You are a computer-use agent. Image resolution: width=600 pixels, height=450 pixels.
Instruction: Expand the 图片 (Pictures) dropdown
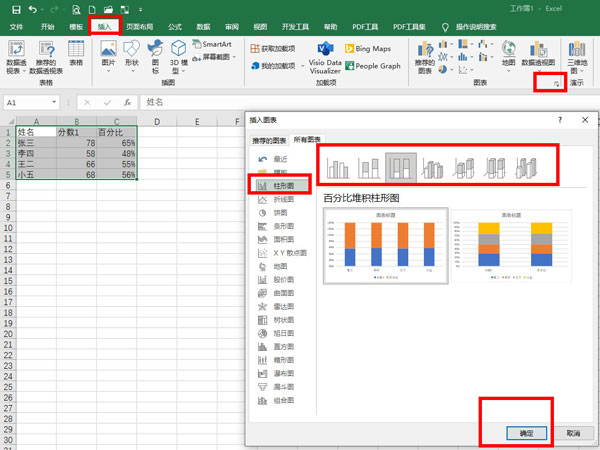[109, 60]
